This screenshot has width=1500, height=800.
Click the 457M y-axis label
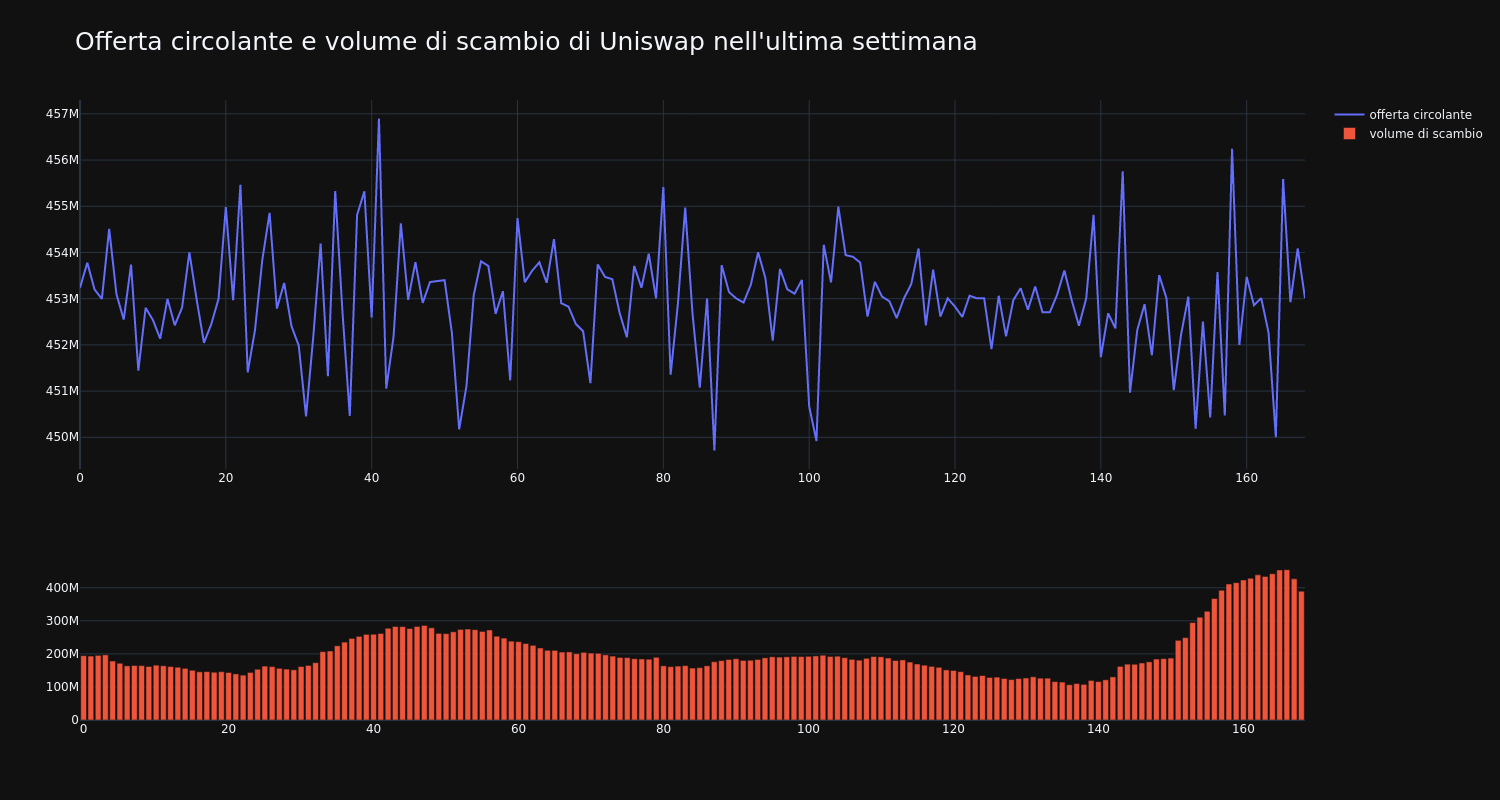click(62, 114)
